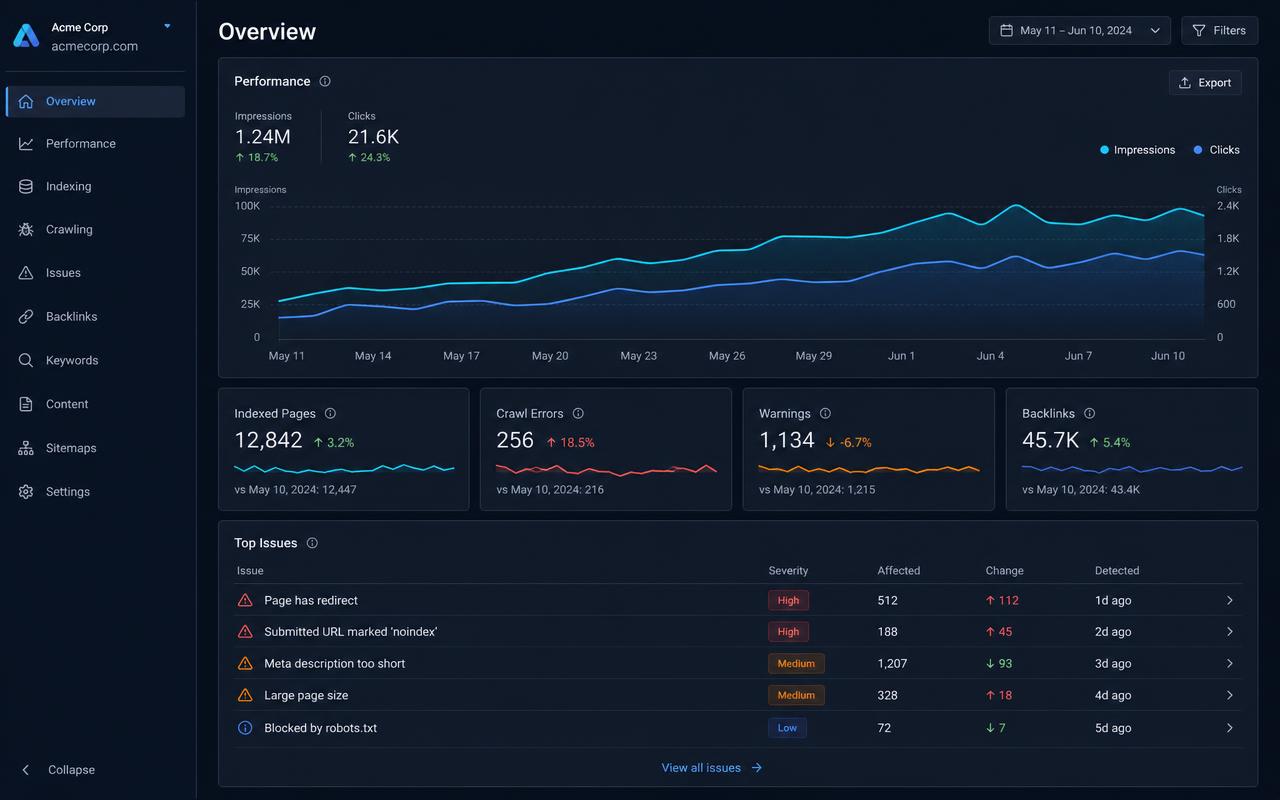Toggle Clicks series in chart legend

click(1217, 150)
